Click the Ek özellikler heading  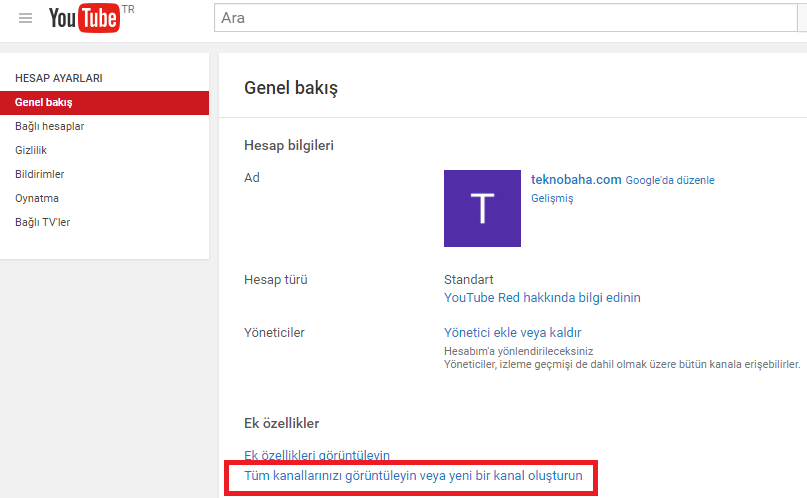pos(282,423)
